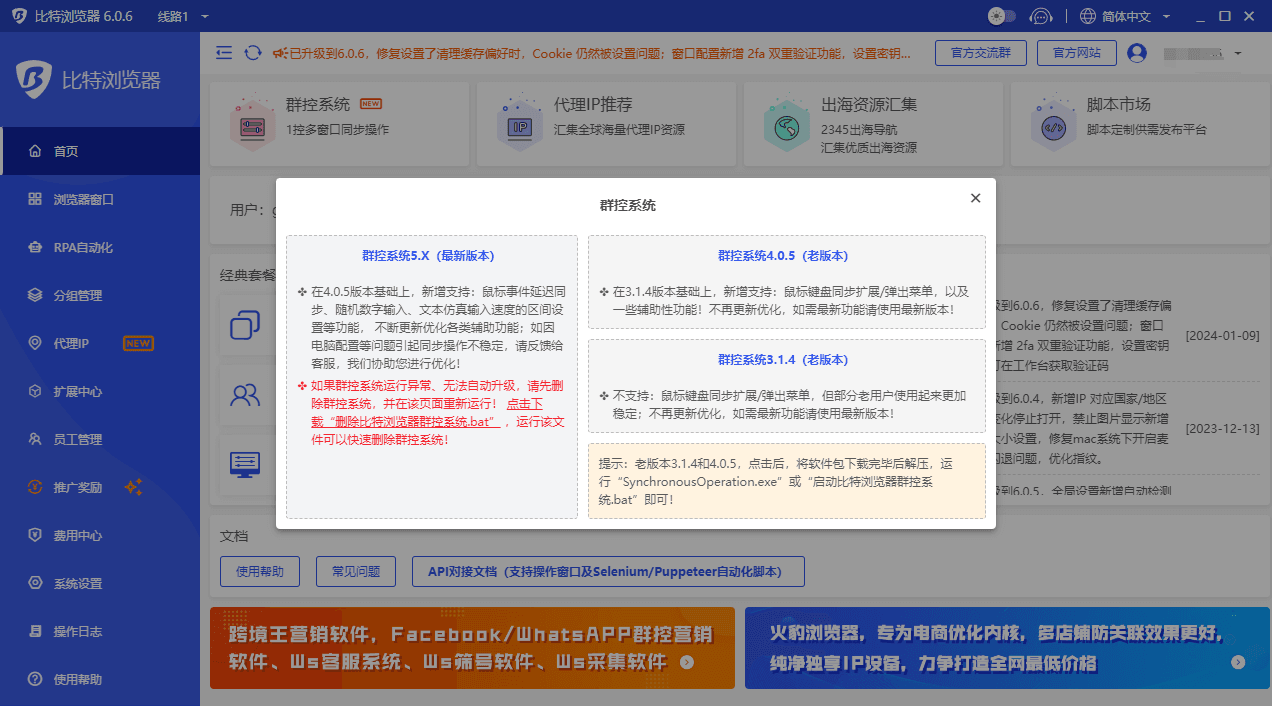
Task: Open 员工管理 in sidebar
Action: tap(100, 439)
